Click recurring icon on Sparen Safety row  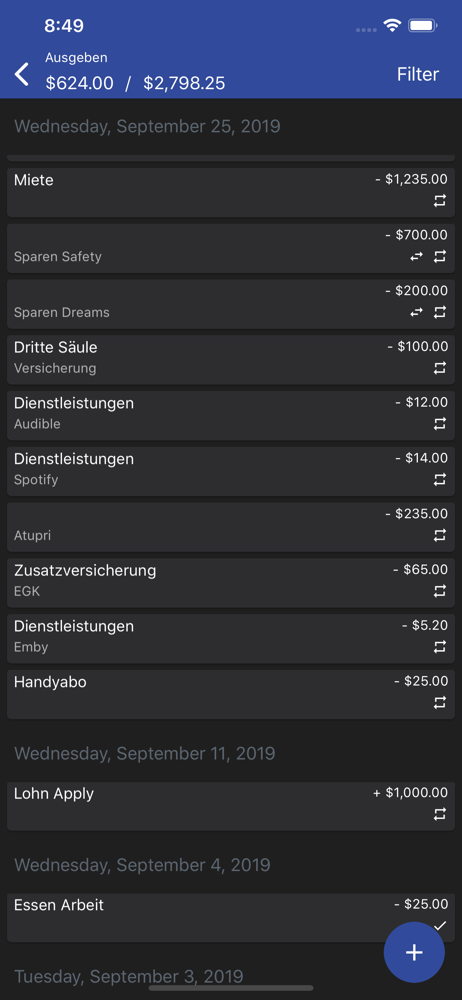[x=440, y=256]
